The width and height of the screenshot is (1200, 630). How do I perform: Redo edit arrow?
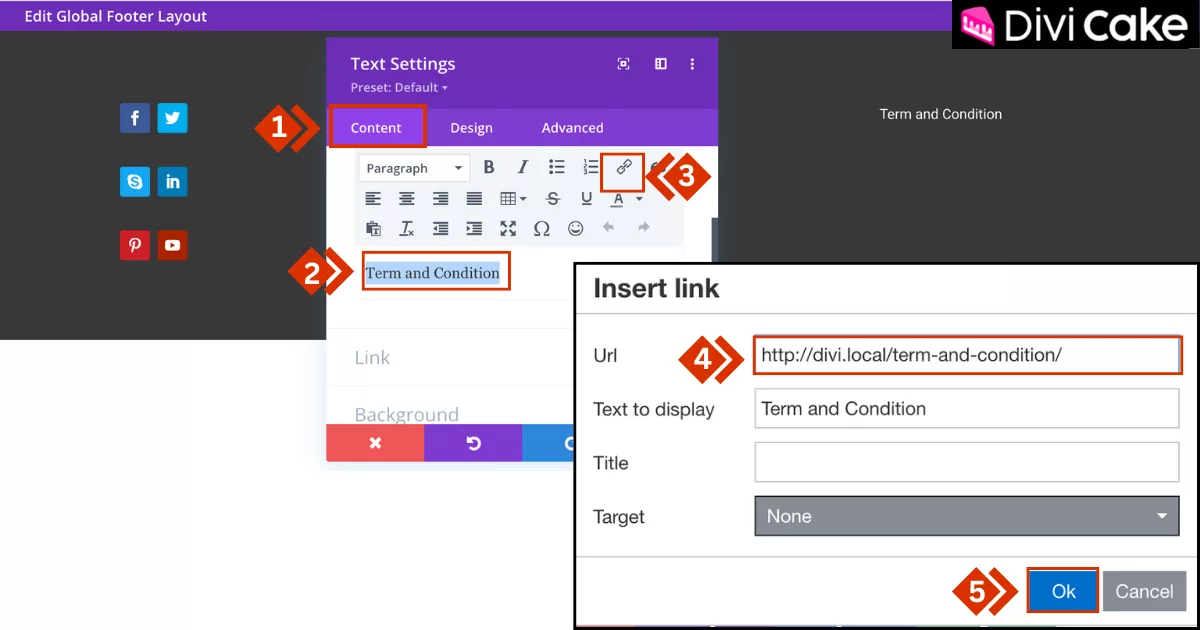coord(643,228)
